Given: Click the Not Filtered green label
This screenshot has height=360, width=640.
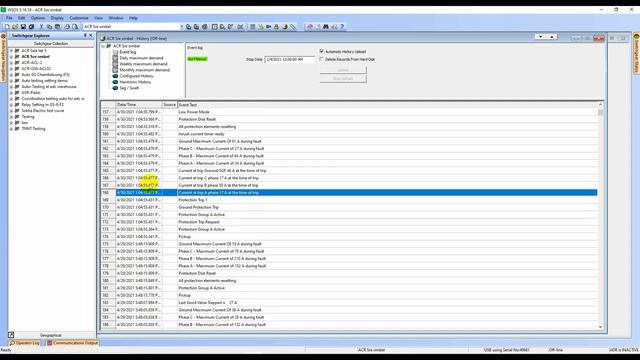Looking at the screenshot, I should coord(197,59).
